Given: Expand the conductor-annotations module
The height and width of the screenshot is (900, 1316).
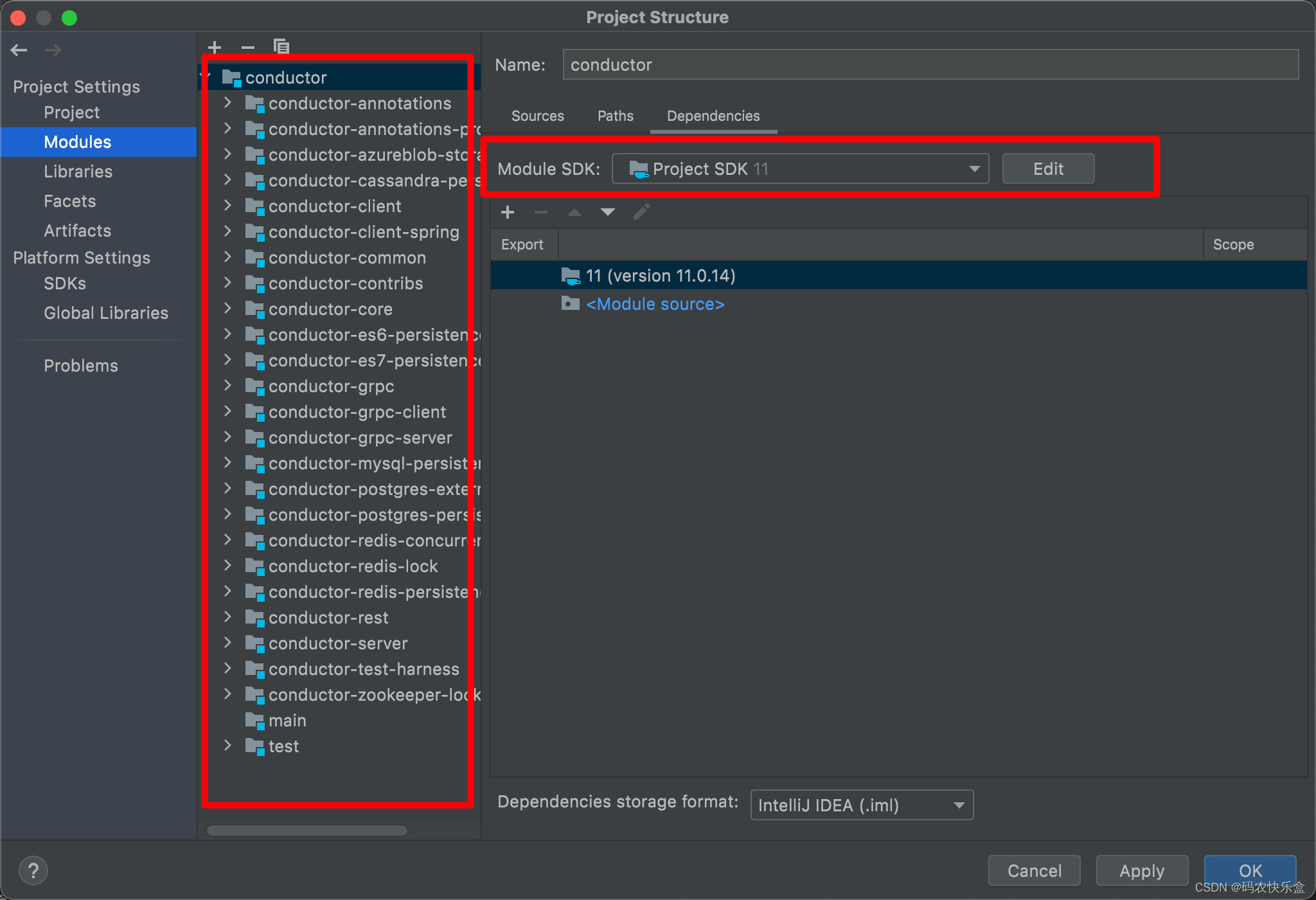Looking at the screenshot, I should coord(227,103).
